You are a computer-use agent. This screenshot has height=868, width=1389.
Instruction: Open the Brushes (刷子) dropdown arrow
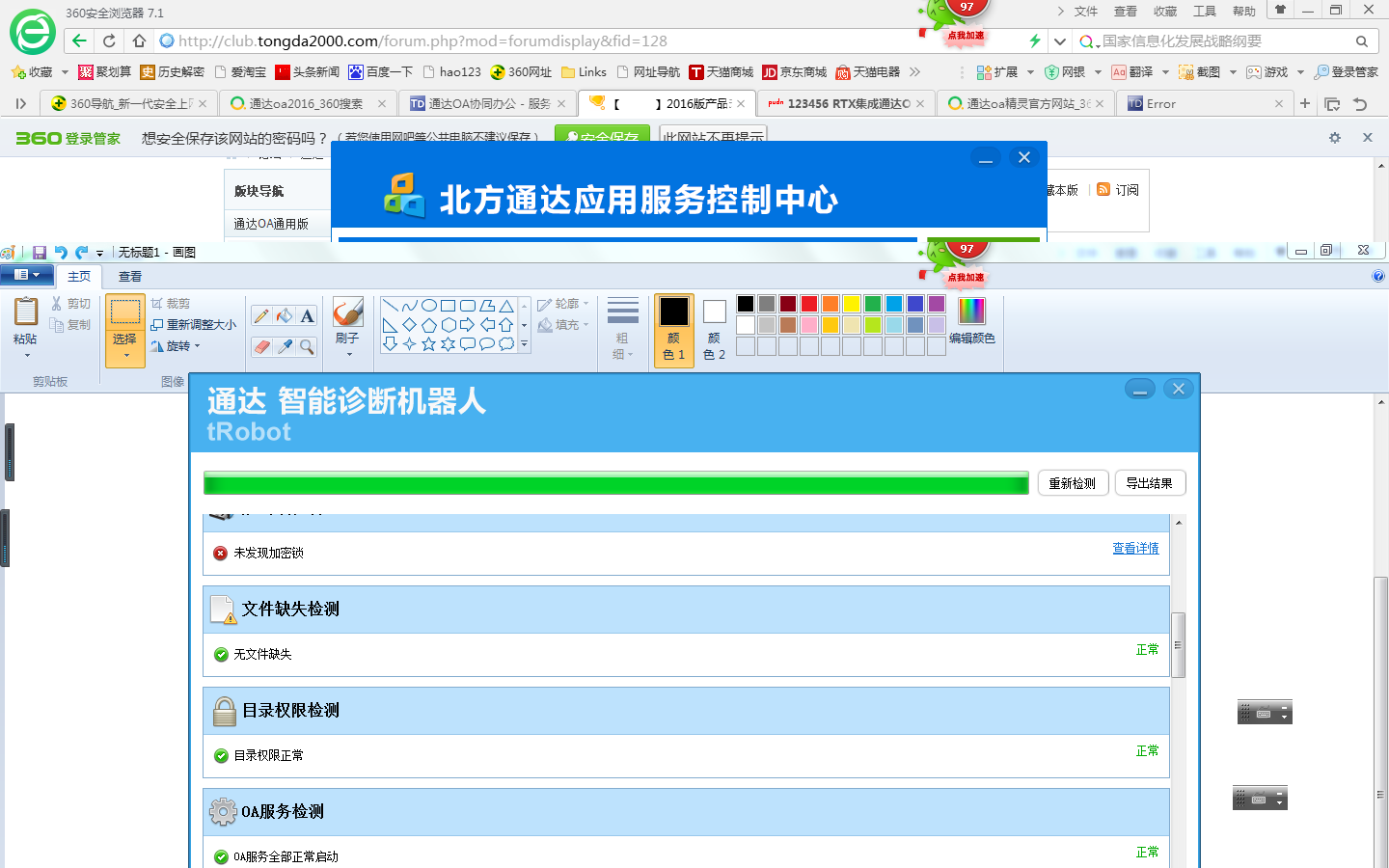[348, 354]
